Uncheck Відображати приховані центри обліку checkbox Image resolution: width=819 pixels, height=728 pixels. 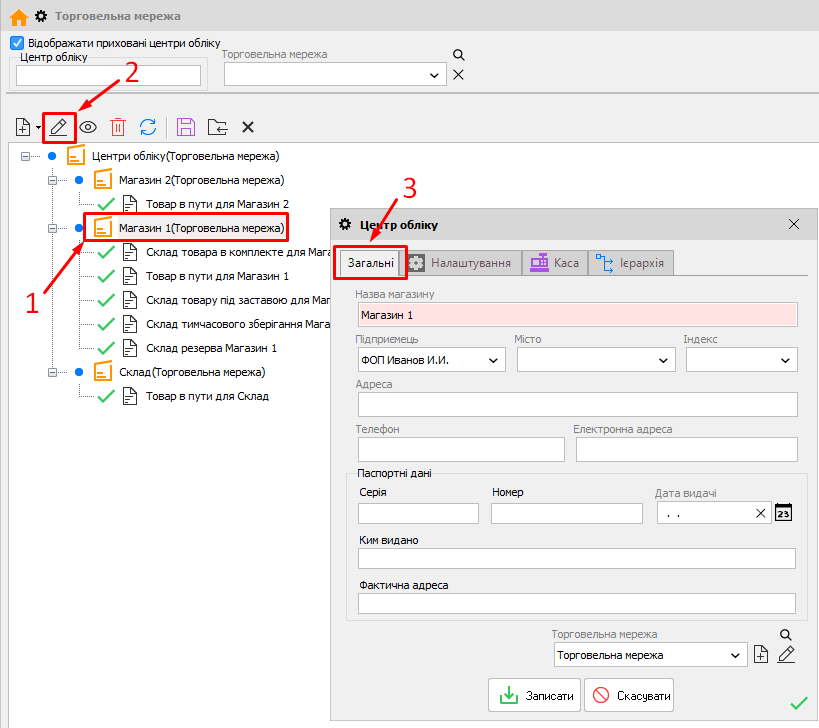[16, 43]
